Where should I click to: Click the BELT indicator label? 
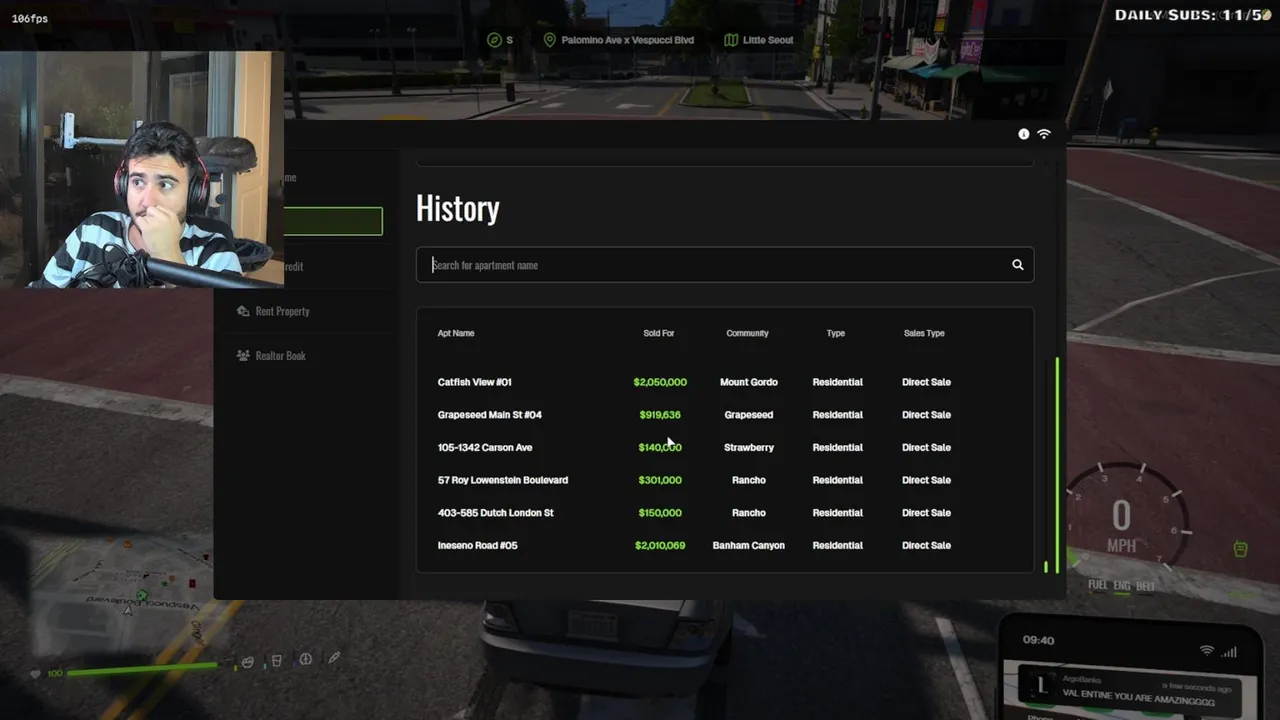tap(1145, 586)
